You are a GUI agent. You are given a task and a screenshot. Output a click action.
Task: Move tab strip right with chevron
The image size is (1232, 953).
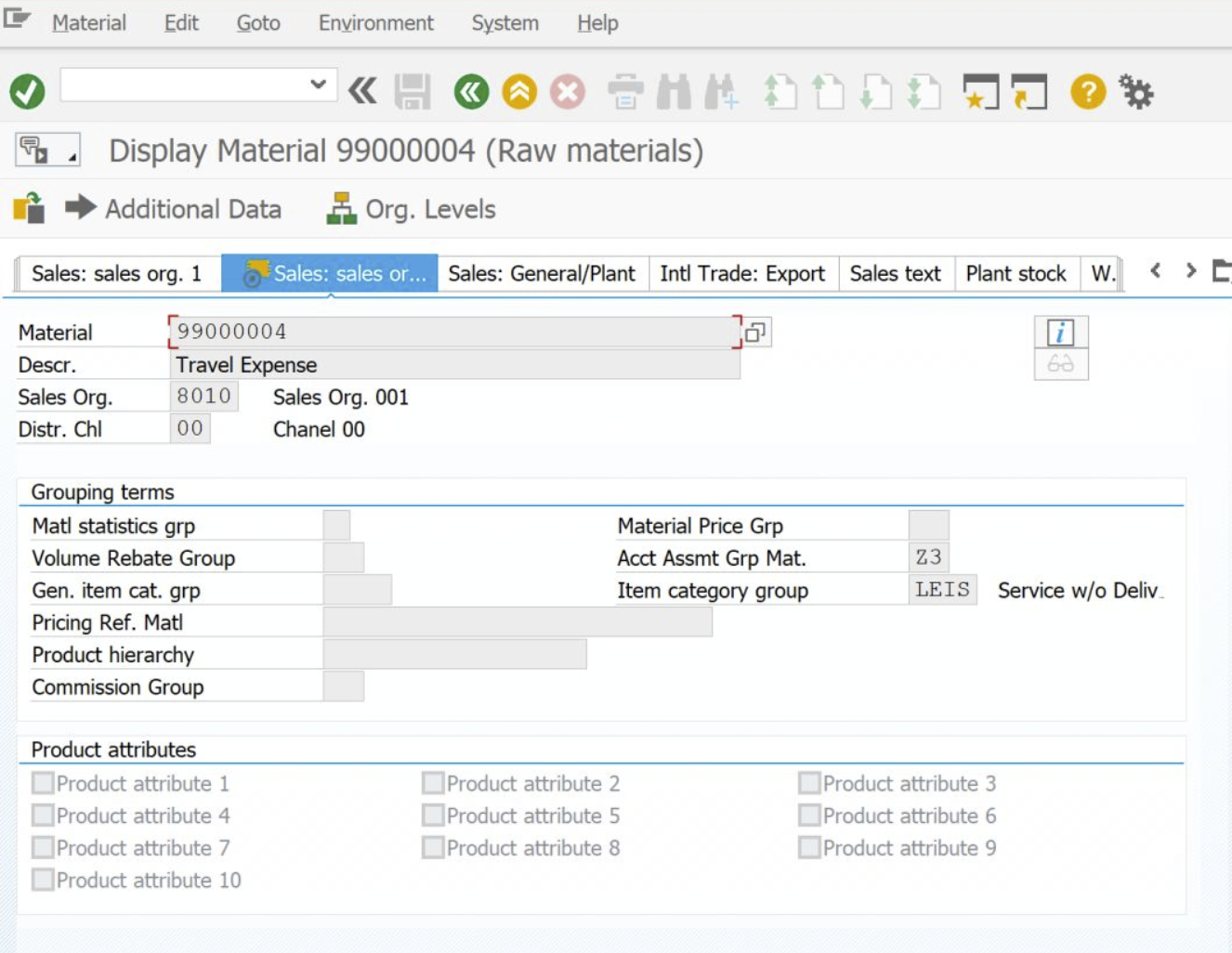coord(1191,270)
